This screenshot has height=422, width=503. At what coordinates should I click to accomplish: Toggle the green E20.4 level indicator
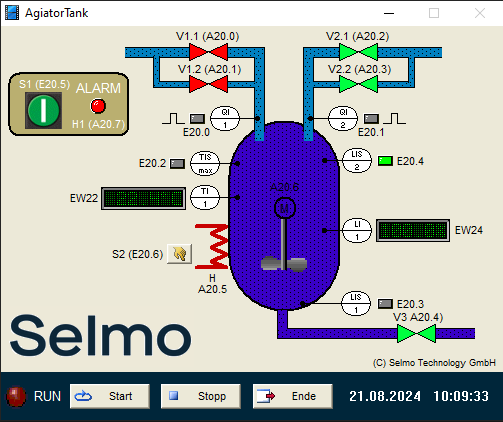pos(385,161)
